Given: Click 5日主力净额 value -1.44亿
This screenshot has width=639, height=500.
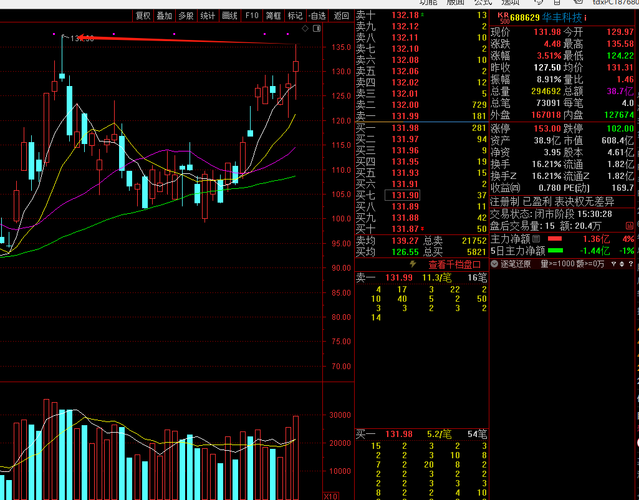Looking at the screenshot, I should [595, 251].
